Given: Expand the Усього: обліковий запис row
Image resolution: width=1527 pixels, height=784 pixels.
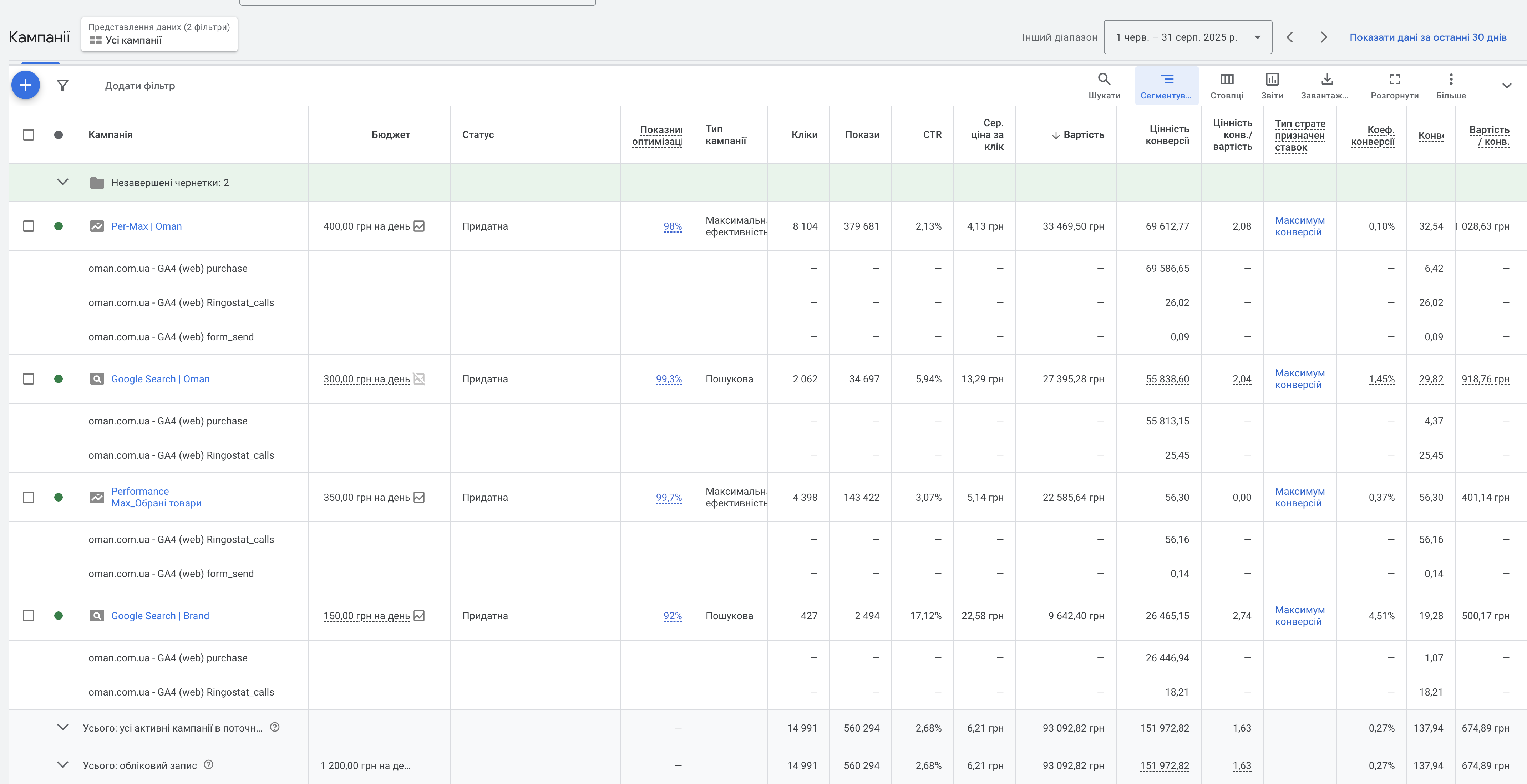Looking at the screenshot, I should point(63,765).
